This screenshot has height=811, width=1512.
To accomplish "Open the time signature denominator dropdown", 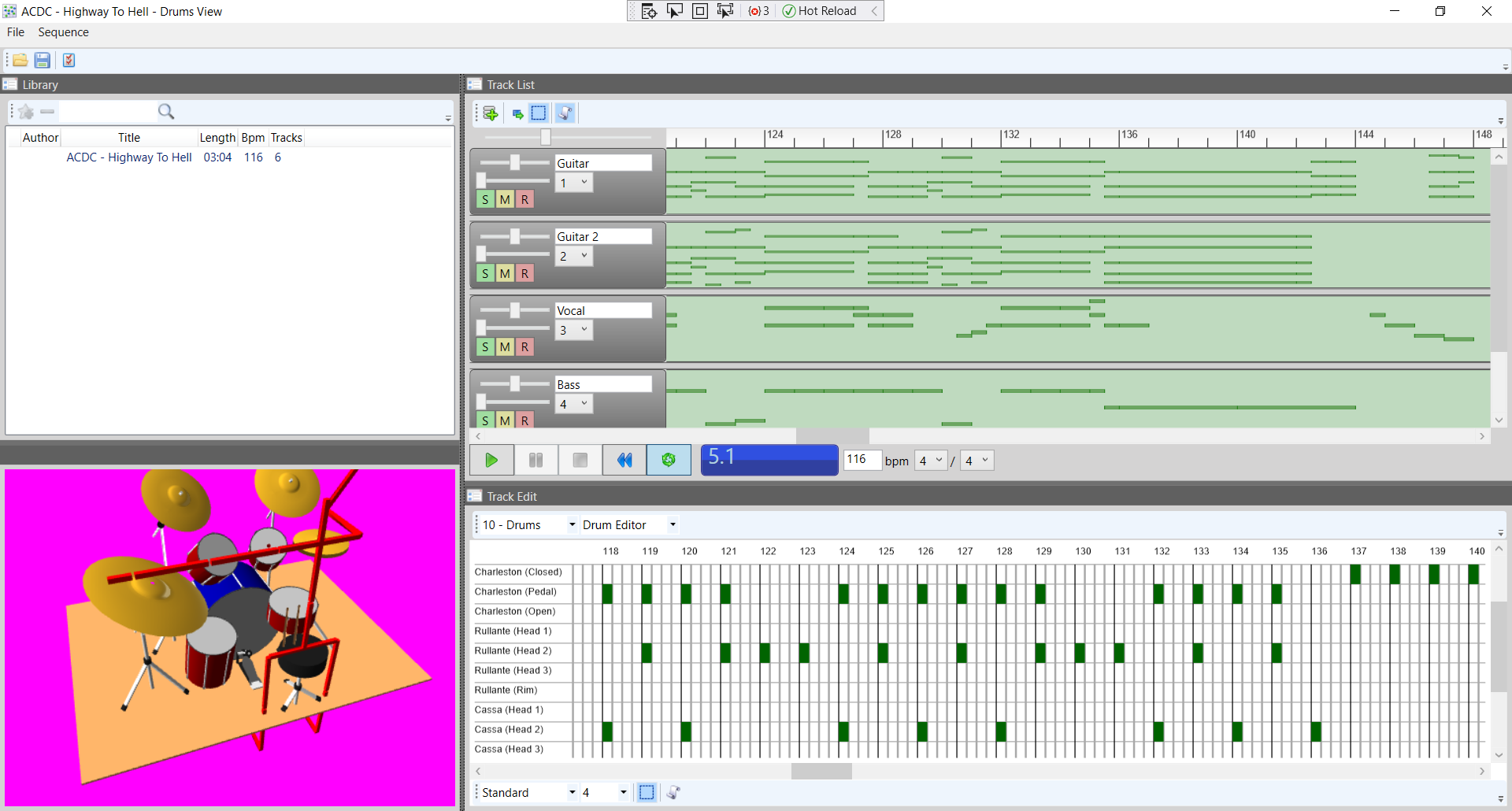I will (977, 461).
